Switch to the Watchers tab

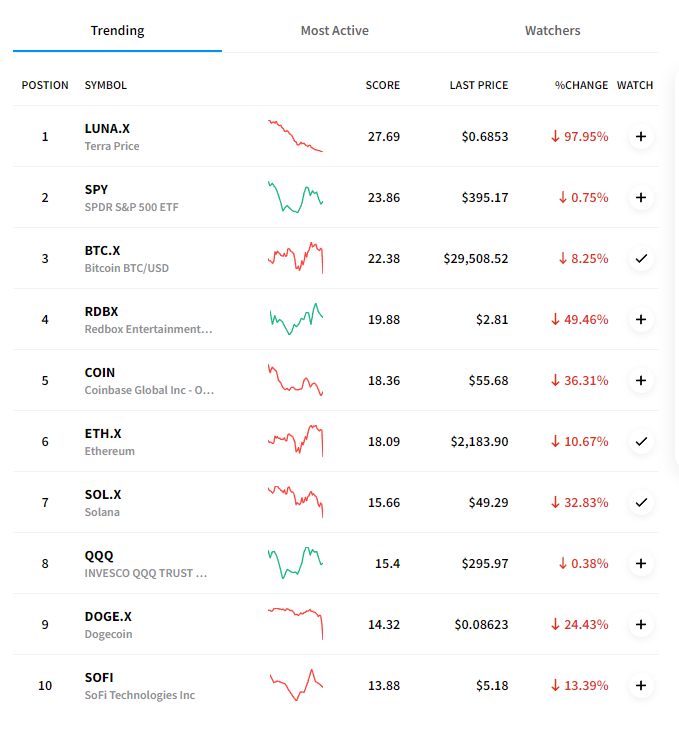tap(553, 31)
